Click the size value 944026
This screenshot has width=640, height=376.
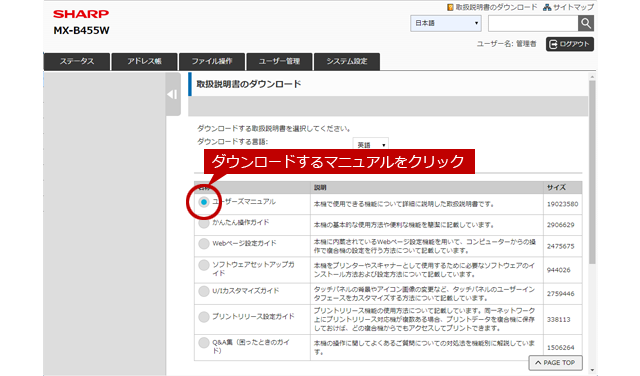pyautogui.click(x=558, y=270)
